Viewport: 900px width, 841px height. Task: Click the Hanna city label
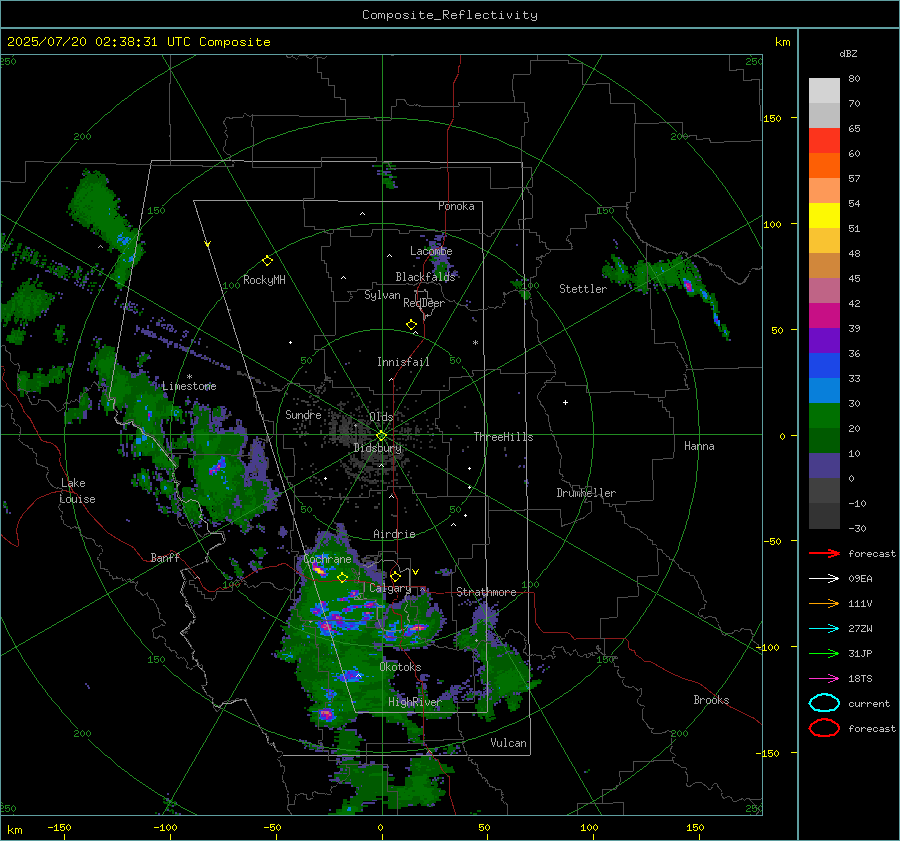click(699, 446)
